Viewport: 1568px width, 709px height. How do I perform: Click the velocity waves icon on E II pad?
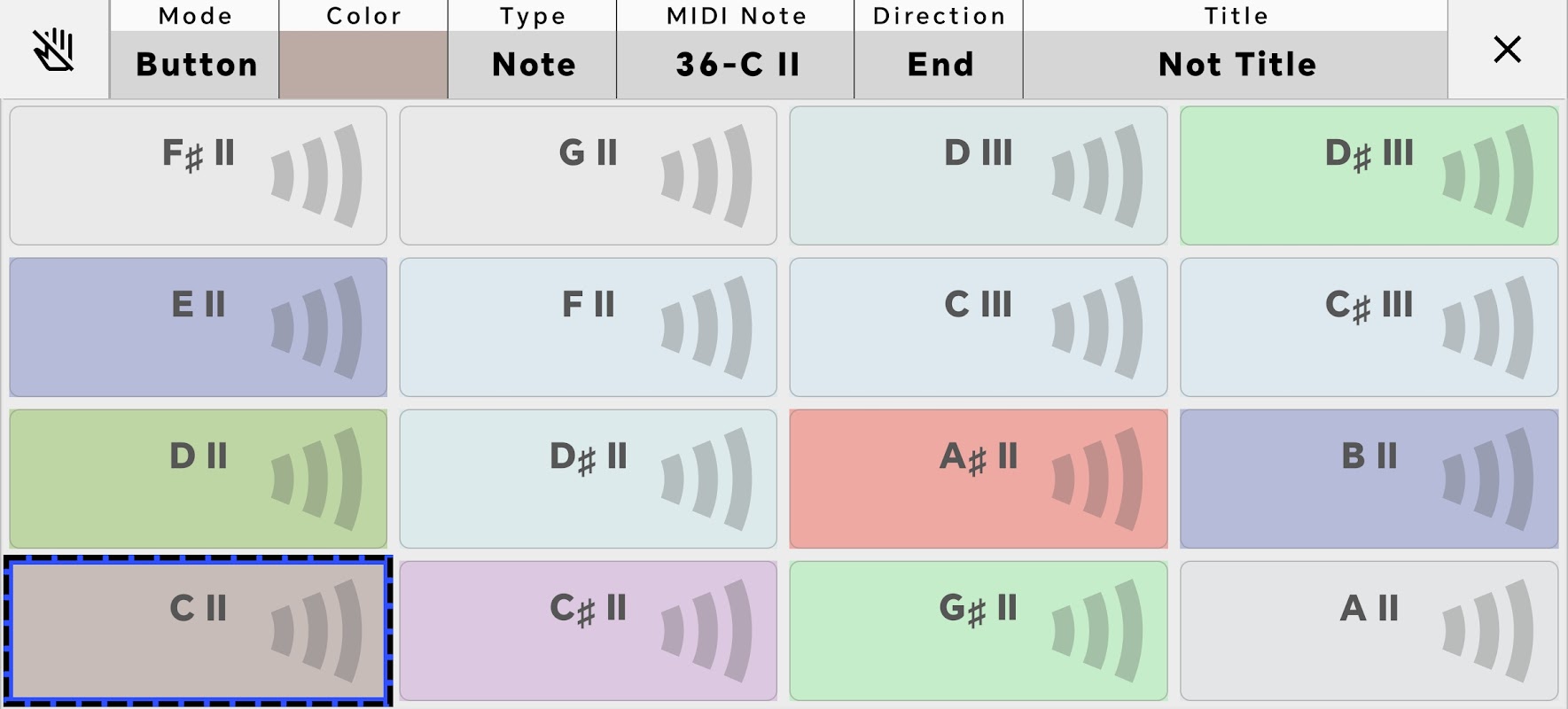point(317,328)
